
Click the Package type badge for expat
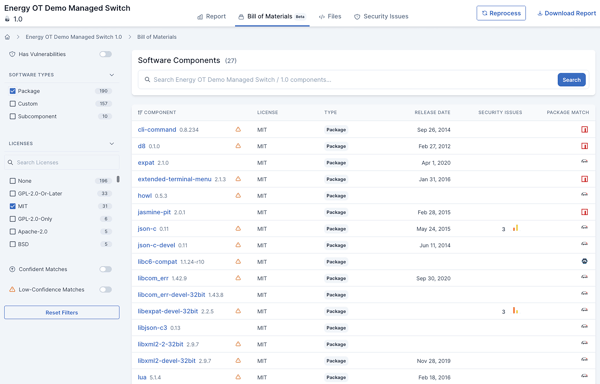pos(336,163)
